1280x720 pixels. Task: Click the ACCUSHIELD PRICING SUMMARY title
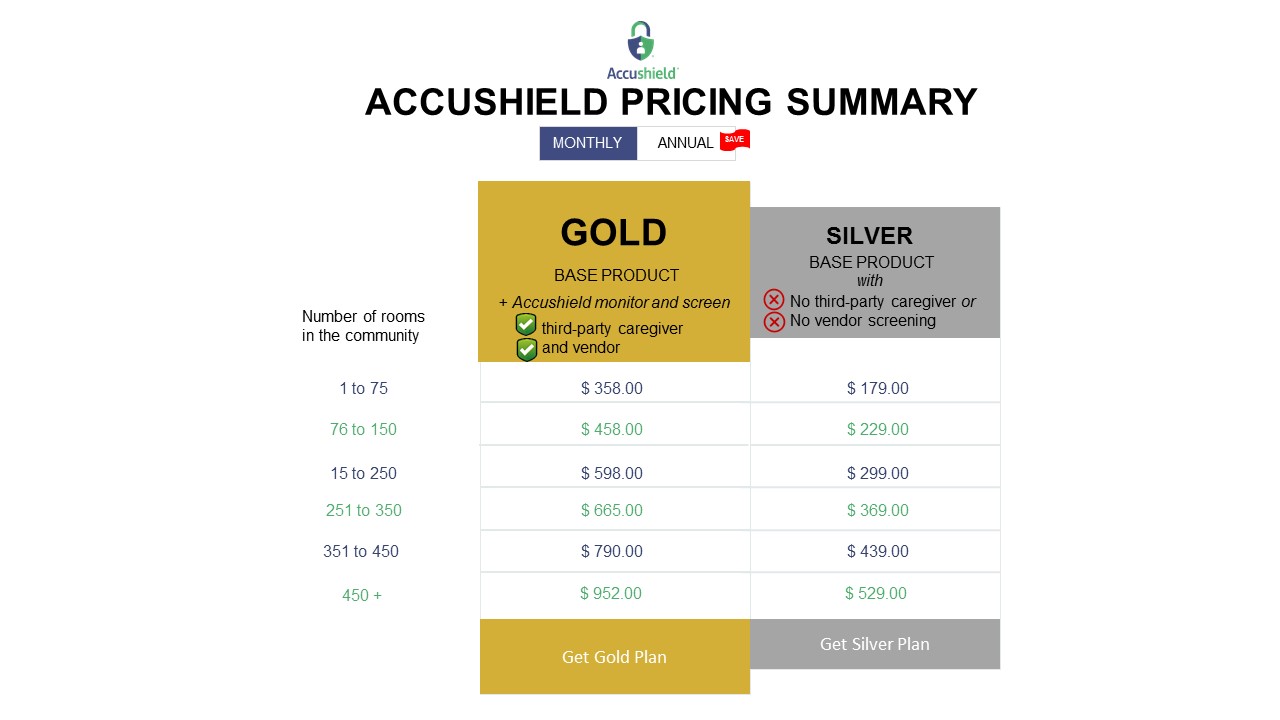point(671,102)
